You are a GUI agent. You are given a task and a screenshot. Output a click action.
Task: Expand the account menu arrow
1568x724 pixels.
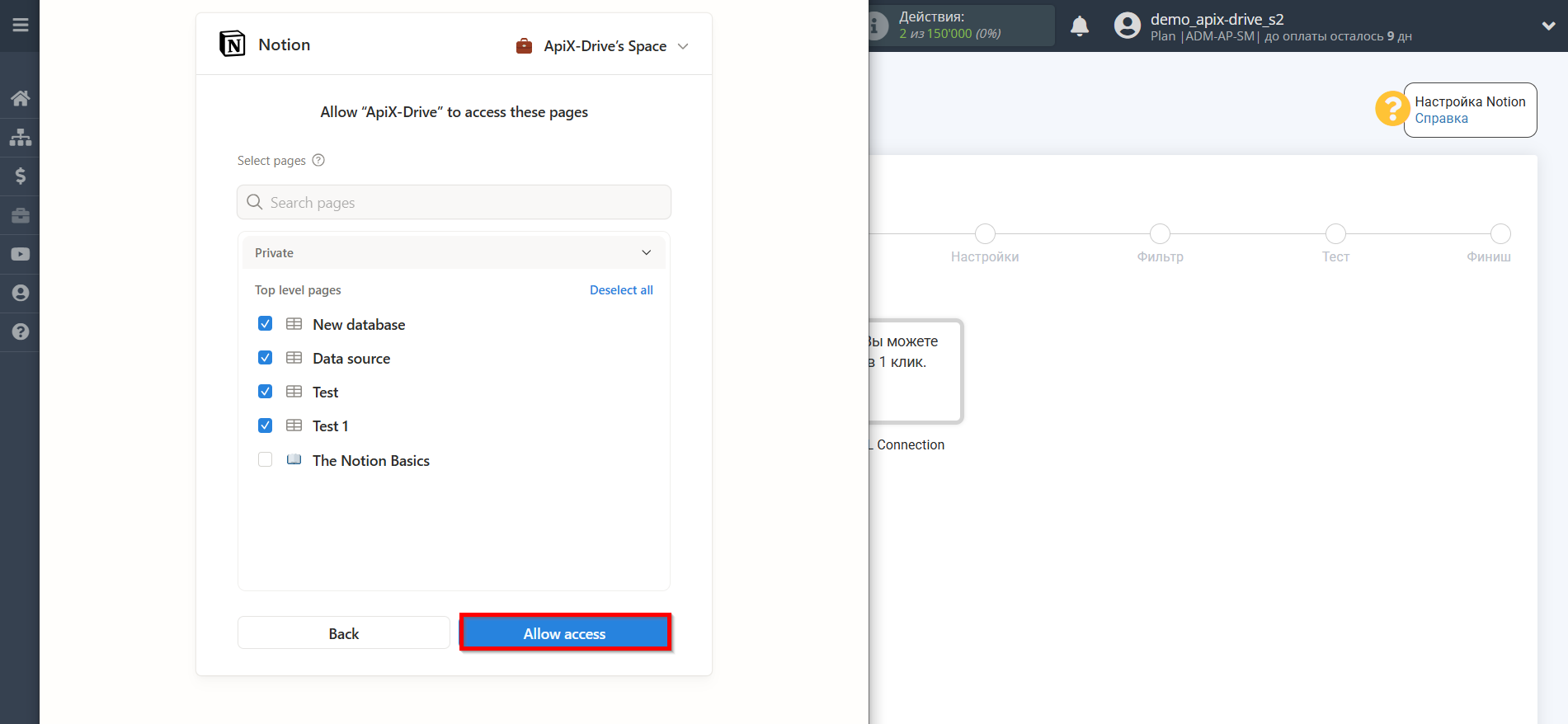1547,26
